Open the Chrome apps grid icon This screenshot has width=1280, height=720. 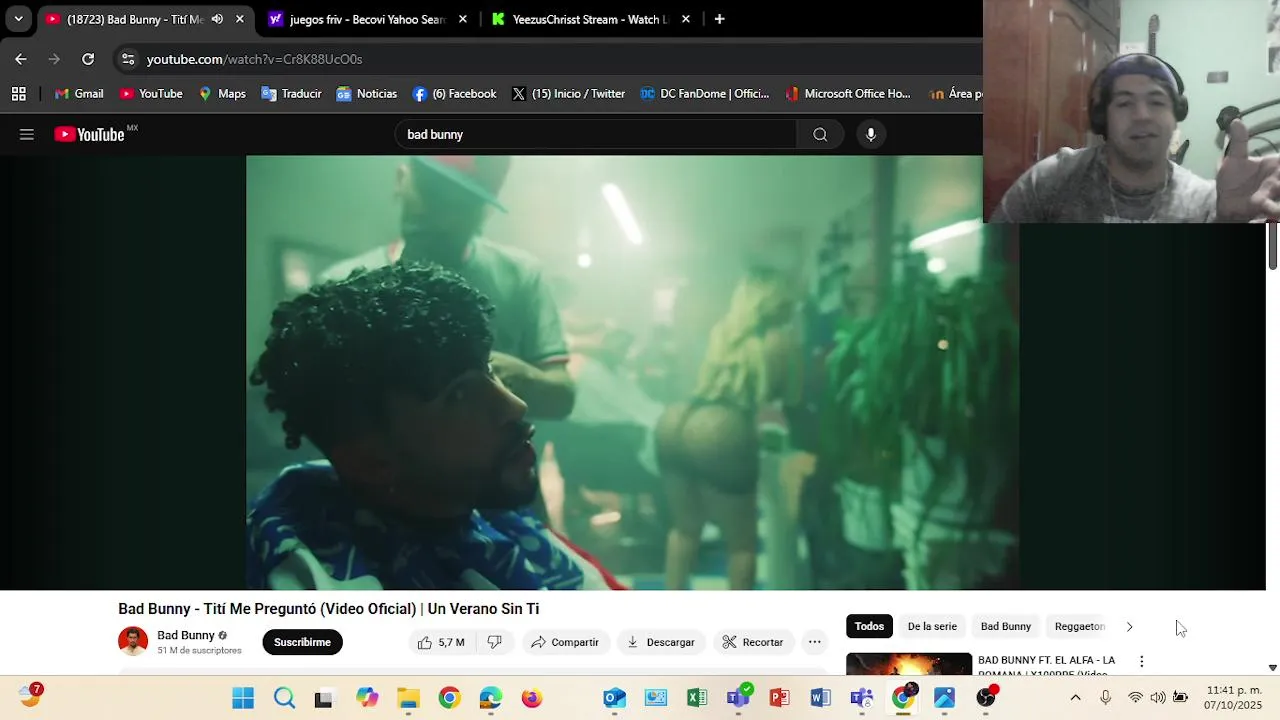coord(19,93)
